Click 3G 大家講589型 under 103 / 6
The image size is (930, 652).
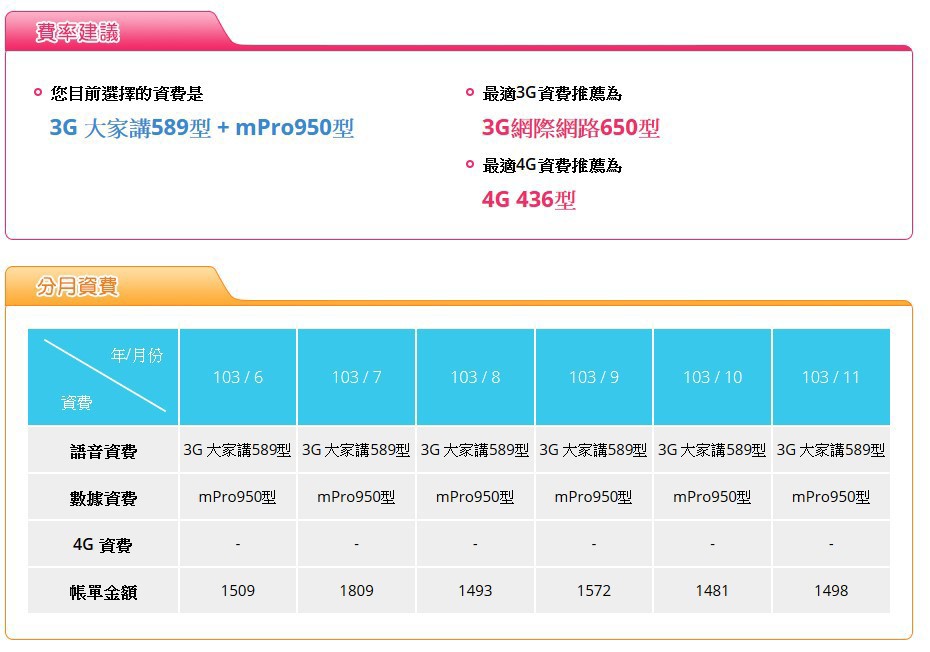(x=237, y=450)
